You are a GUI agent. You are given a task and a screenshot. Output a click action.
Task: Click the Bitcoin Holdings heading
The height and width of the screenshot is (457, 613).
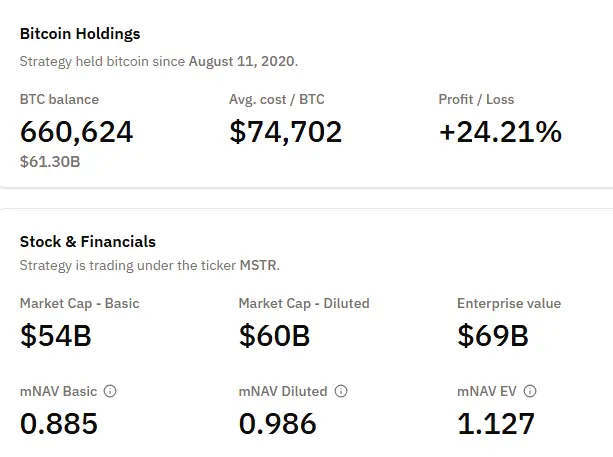pyautogui.click(x=80, y=34)
